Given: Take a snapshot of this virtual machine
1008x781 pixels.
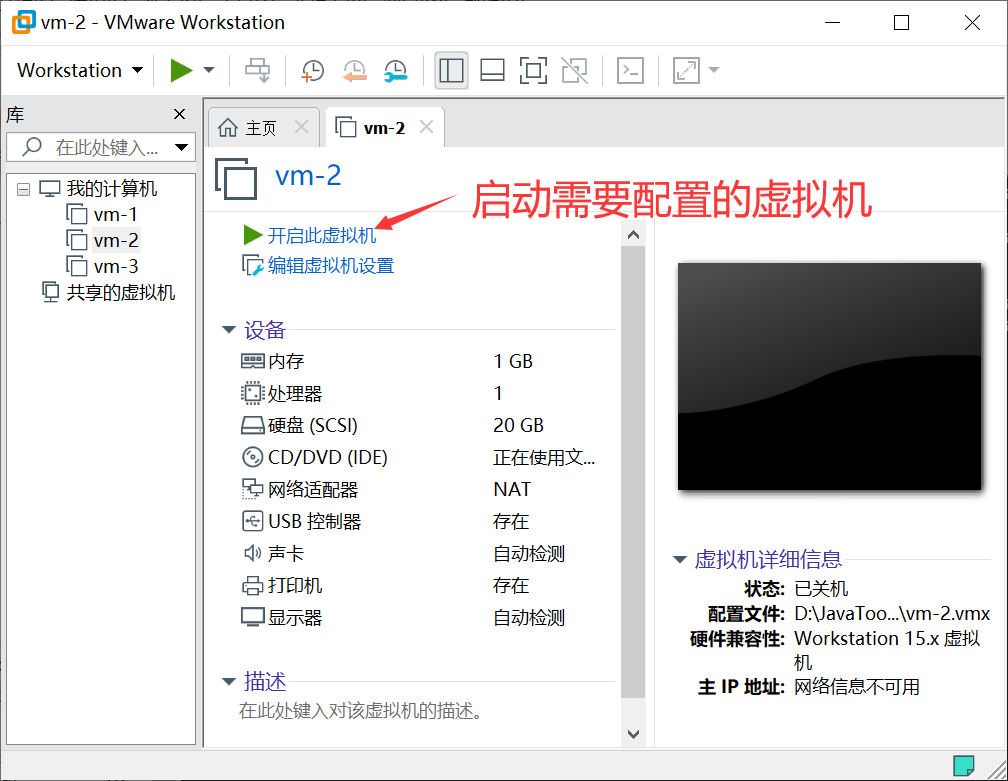Looking at the screenshot, I should point(312,70).
